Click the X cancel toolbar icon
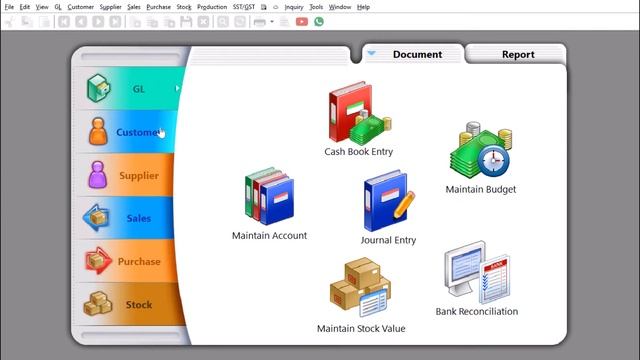Image resolution: width=640 pixels, height=360 pixels. click(203, 22)
